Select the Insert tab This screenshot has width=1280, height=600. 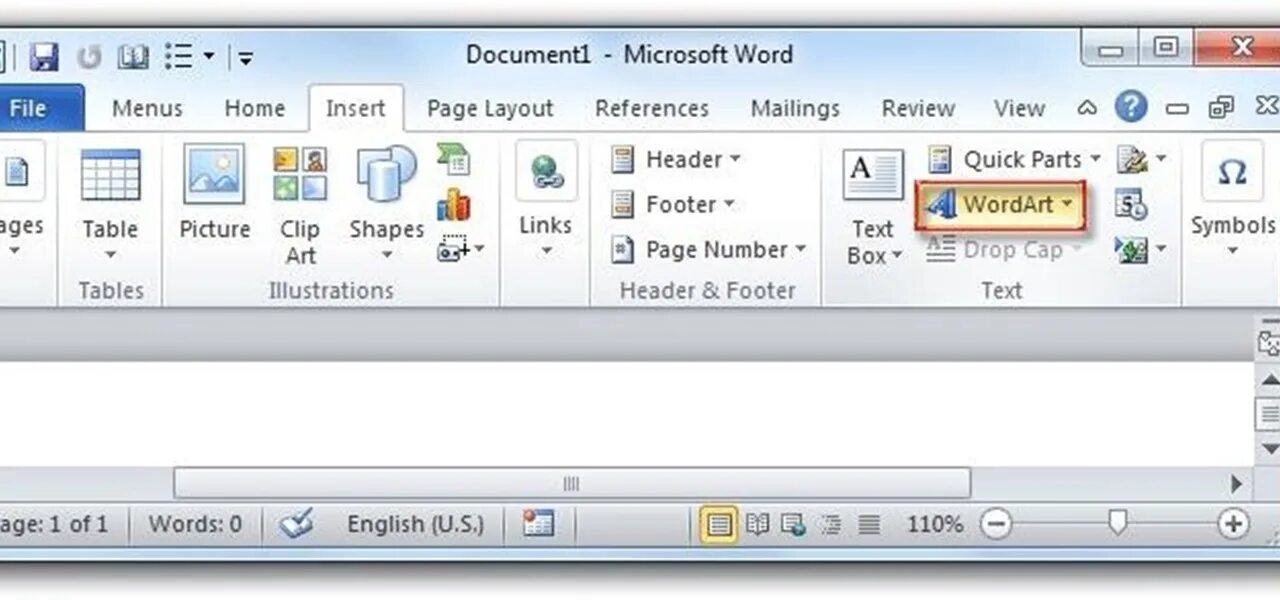[x=356, y=108]
